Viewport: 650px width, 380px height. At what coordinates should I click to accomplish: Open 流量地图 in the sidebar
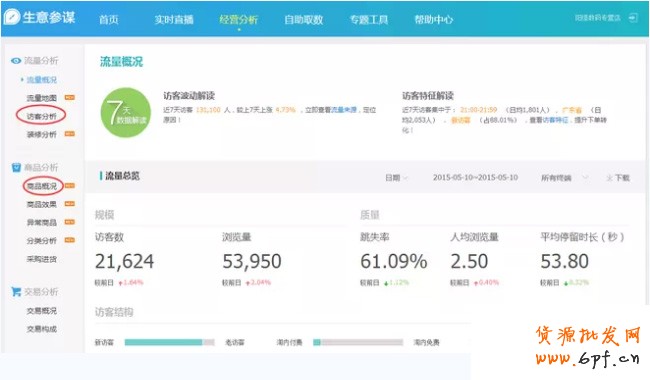click(41, 98)
